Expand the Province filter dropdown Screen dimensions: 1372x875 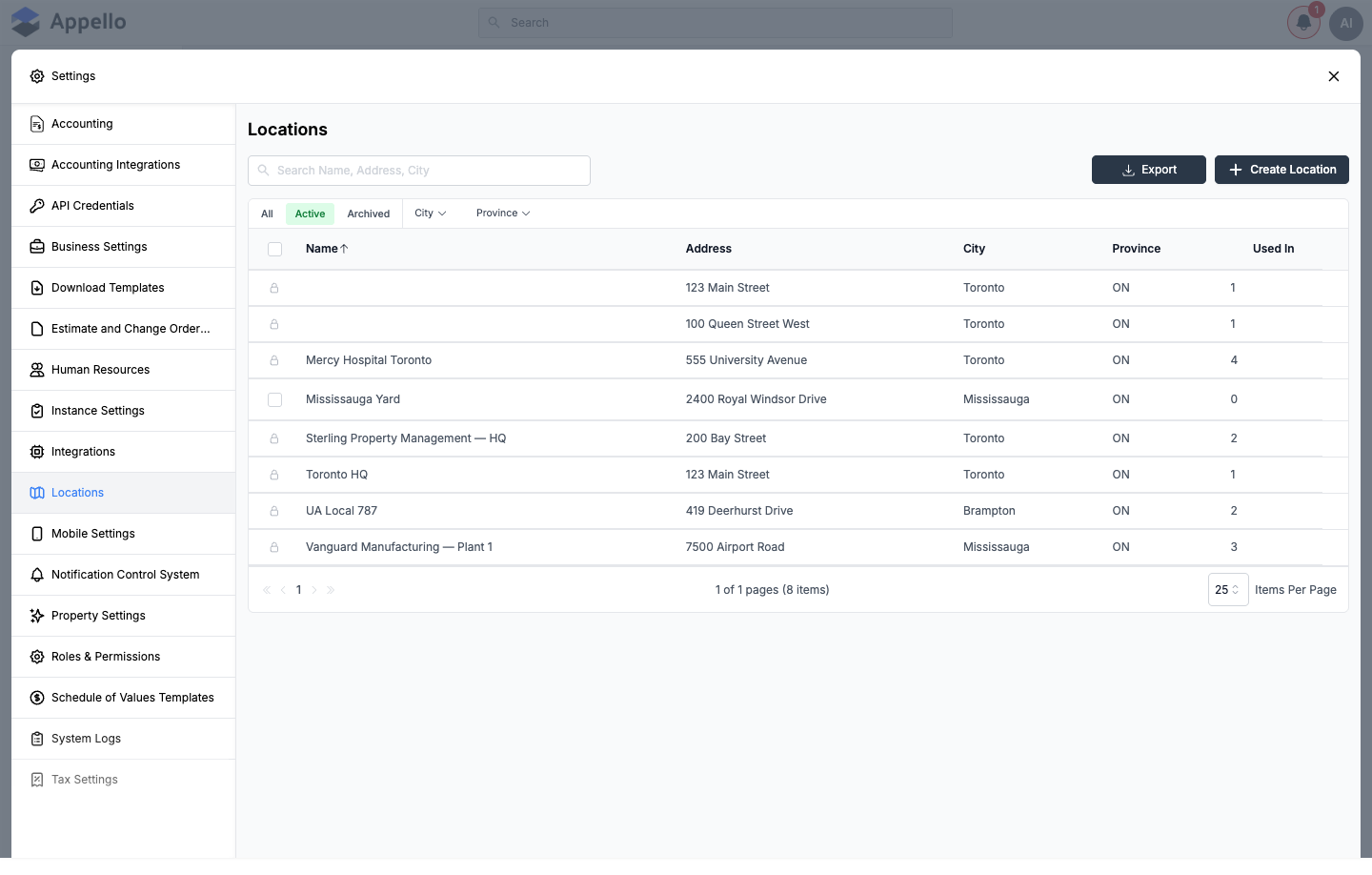503,214
